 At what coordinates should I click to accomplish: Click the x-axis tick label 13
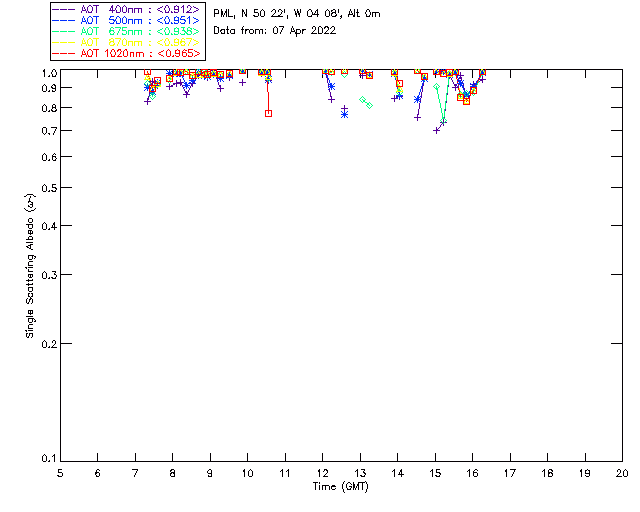360,473
